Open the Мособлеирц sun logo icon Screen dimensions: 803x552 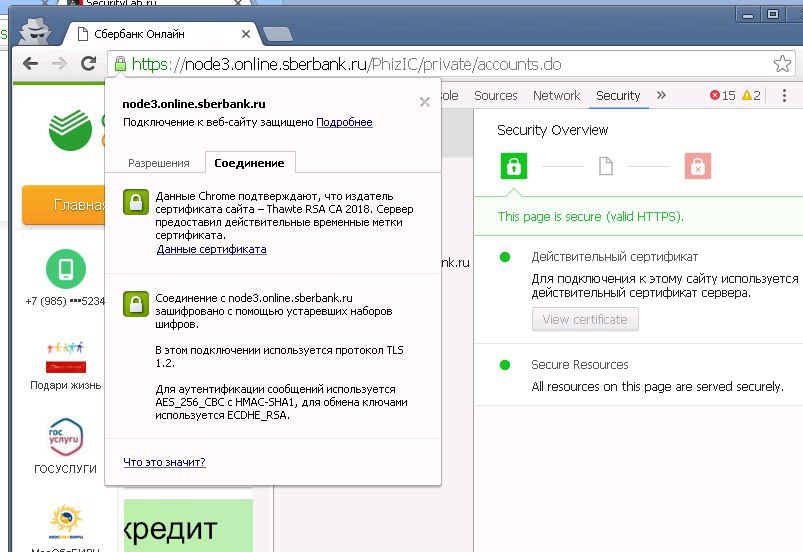66,521
